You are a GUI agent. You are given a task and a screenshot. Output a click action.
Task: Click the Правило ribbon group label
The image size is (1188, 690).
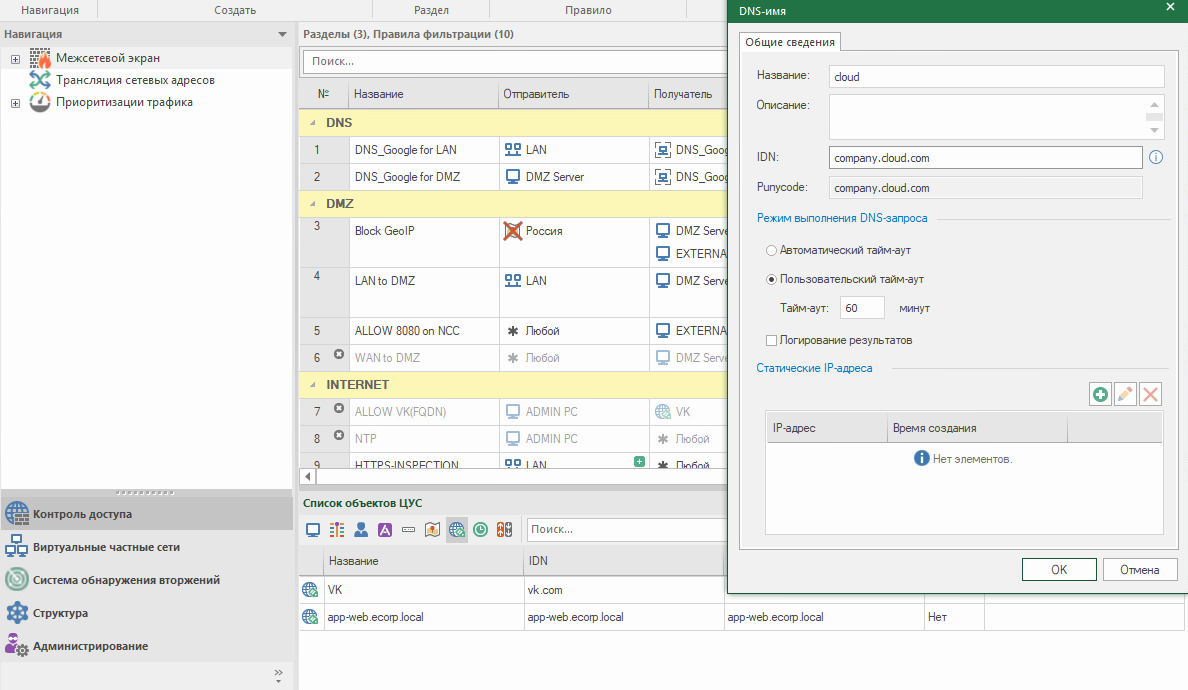click(588, 10)
